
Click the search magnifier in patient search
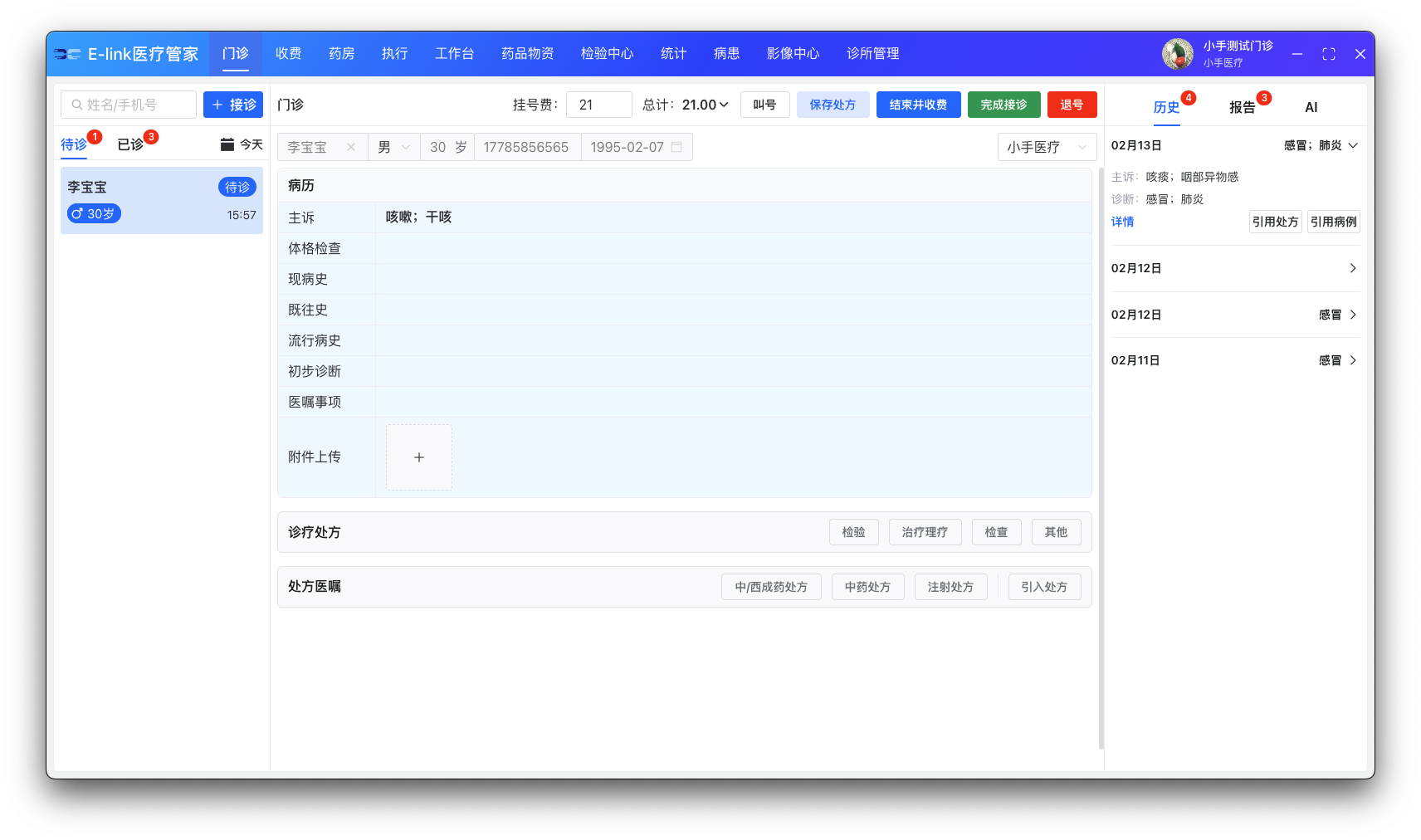coord(77,105)
